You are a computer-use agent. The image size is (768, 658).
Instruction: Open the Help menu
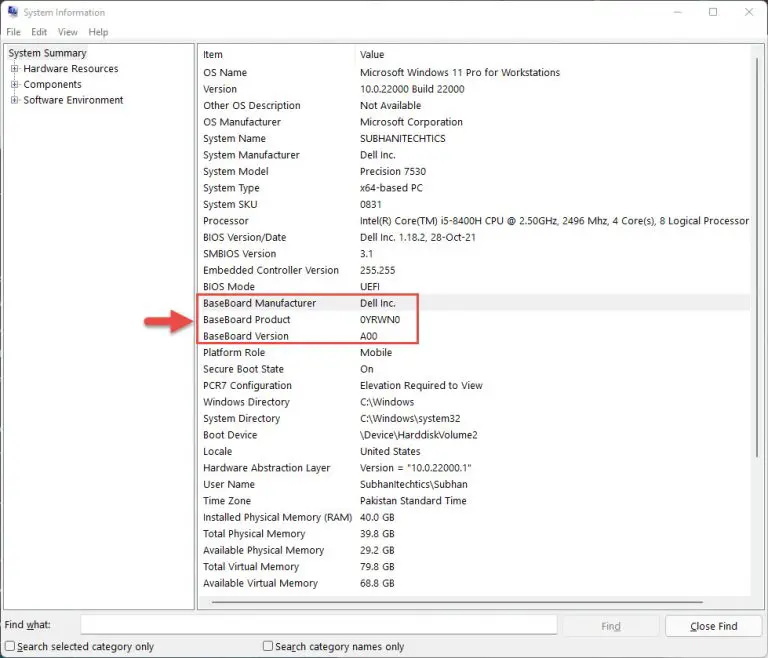(98, 32)
